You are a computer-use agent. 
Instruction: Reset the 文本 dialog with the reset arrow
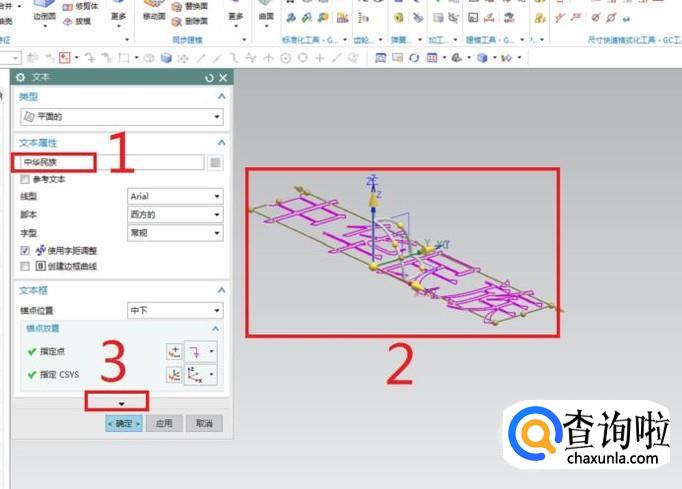pyautogui.click(x=209, y=78)
